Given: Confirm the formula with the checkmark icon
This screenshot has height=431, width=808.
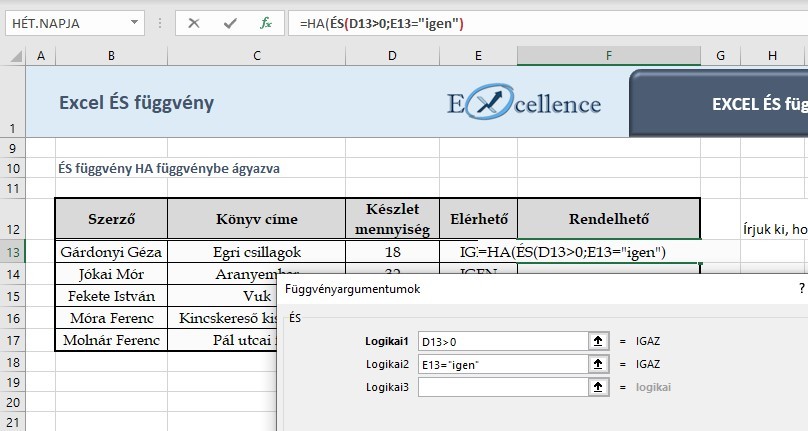Looking at the screenshot, I should click(230, 23).
